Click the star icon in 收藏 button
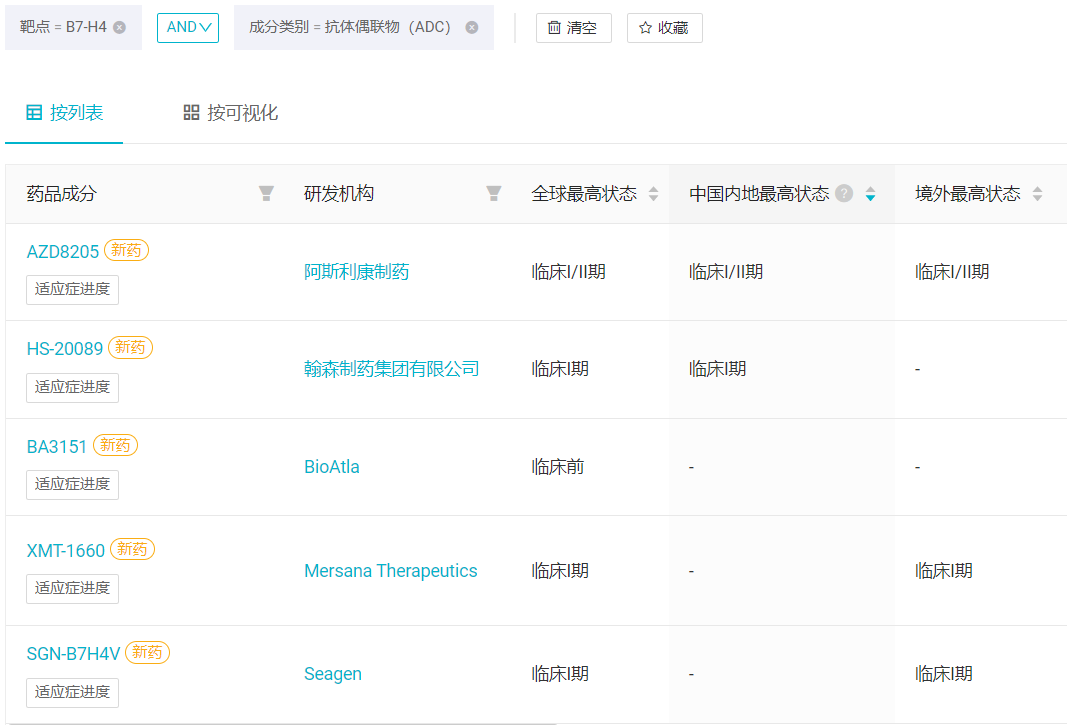This screenshot has height=725, width=1067. click(645, 28)
